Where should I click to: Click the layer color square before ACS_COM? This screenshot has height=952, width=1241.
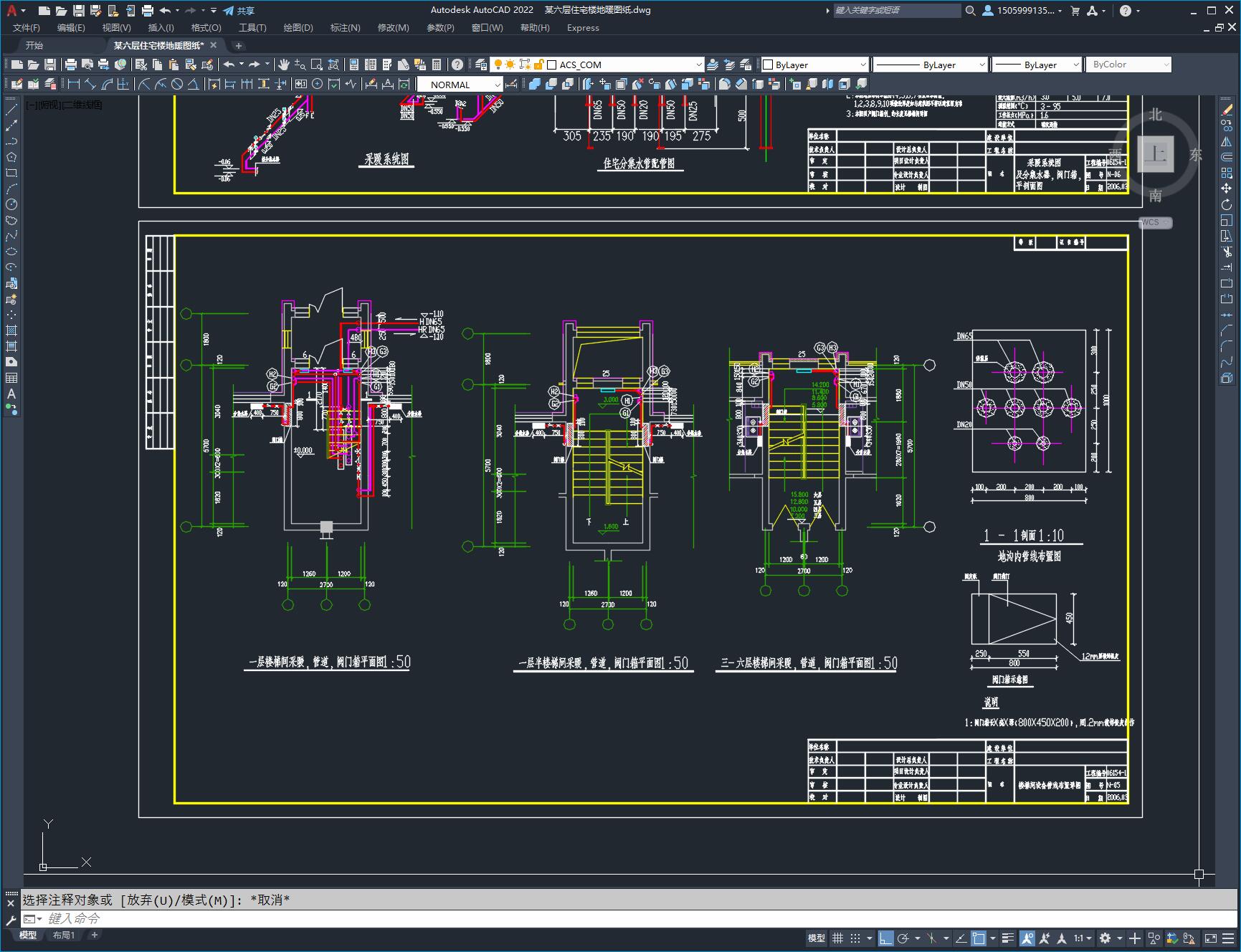tap(552, 65)
